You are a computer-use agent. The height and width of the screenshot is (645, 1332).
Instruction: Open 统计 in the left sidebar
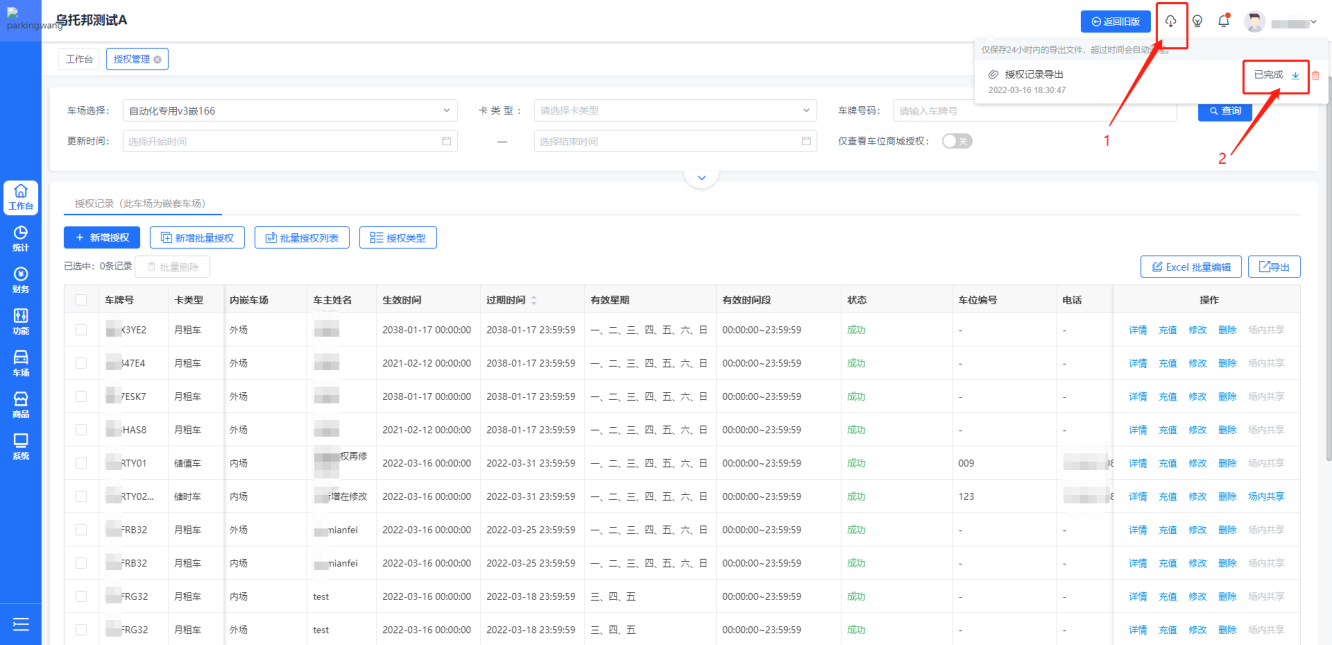[20, 238]
